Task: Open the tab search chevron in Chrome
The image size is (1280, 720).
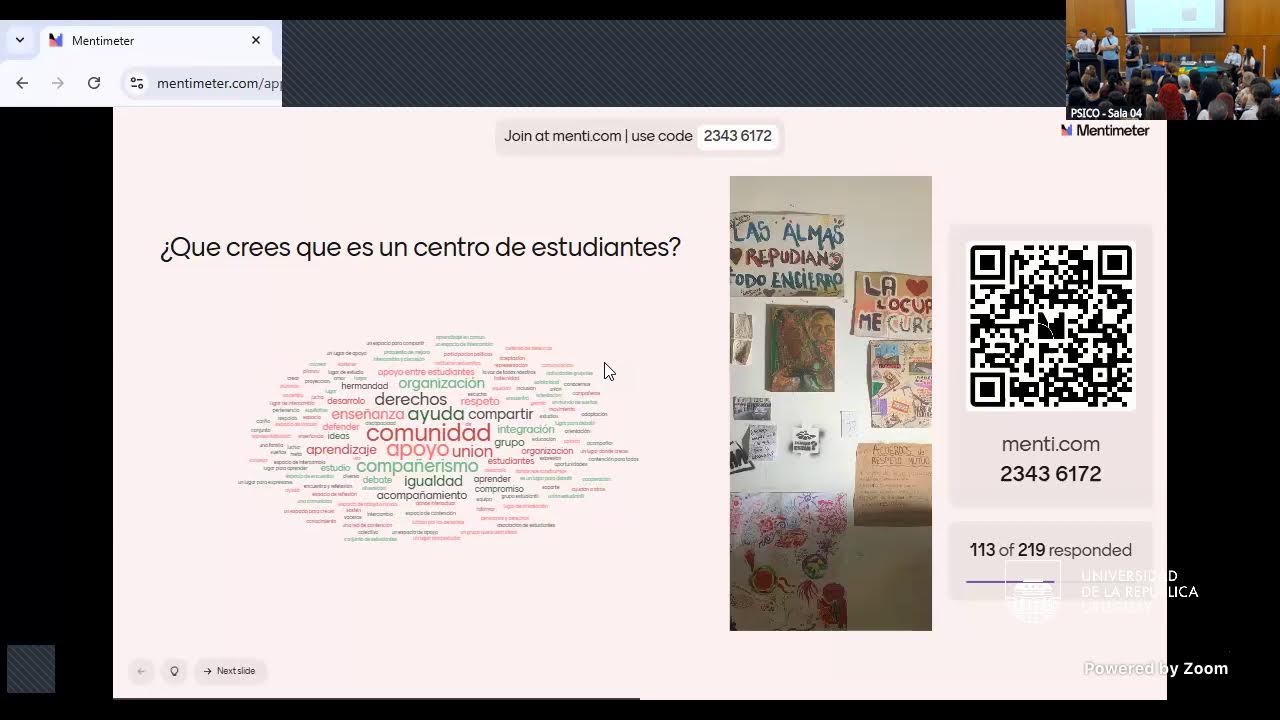Action: tap(19, 41)
